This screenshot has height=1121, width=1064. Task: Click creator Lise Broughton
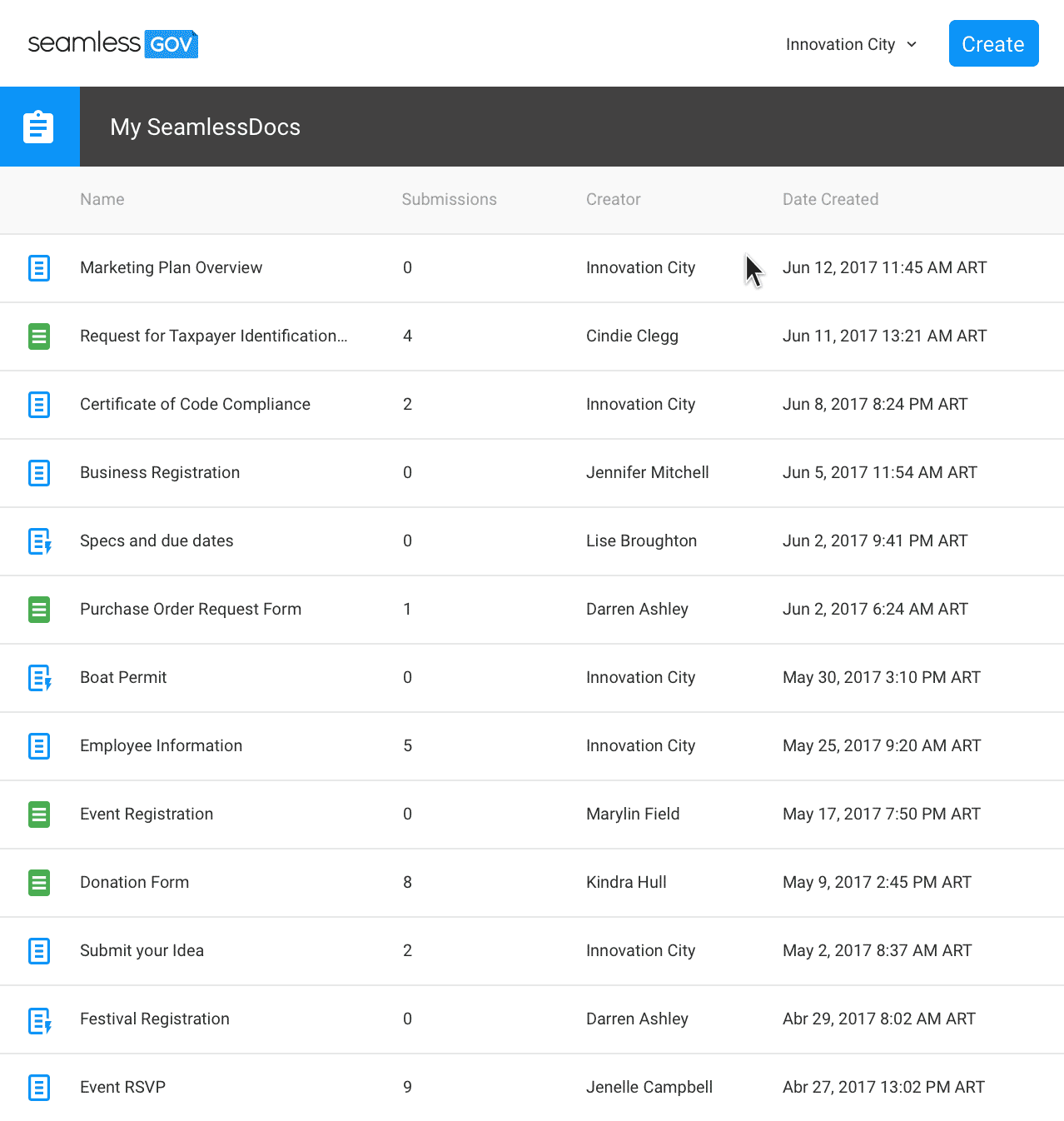tap(641, 541)
